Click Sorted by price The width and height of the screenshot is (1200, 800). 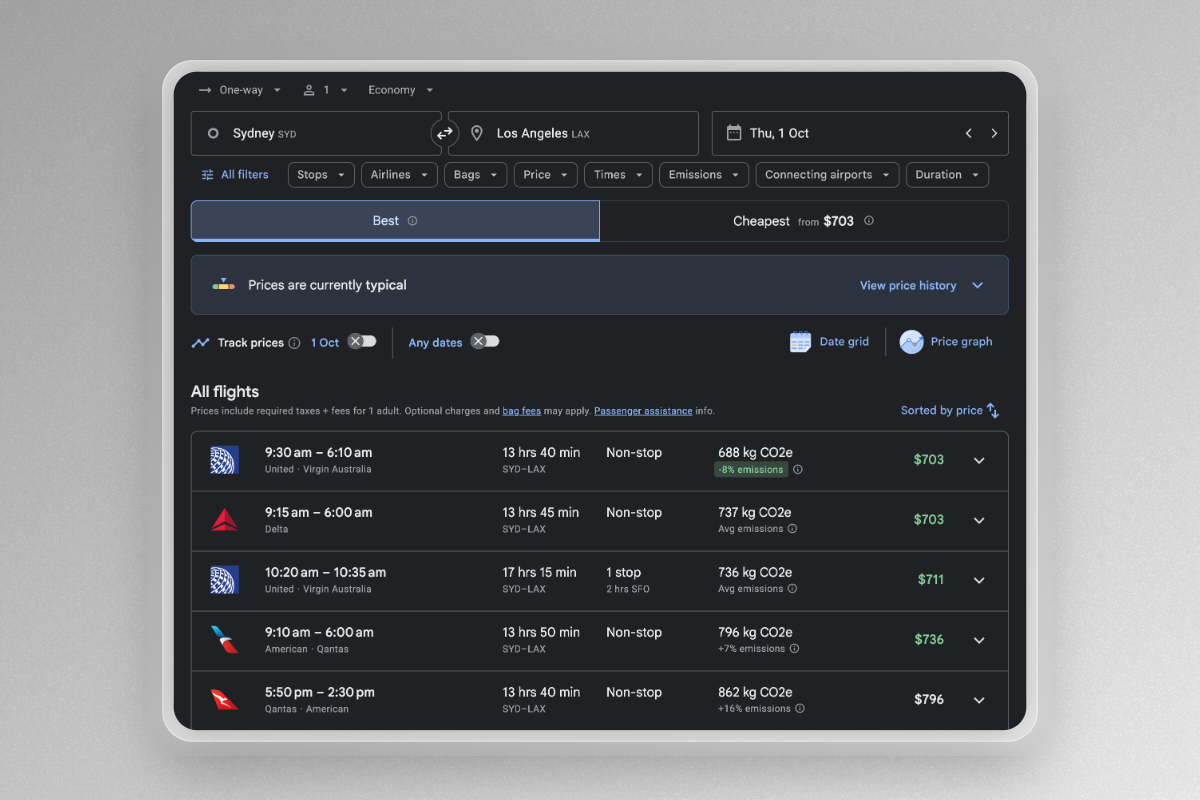pos(949,410)
